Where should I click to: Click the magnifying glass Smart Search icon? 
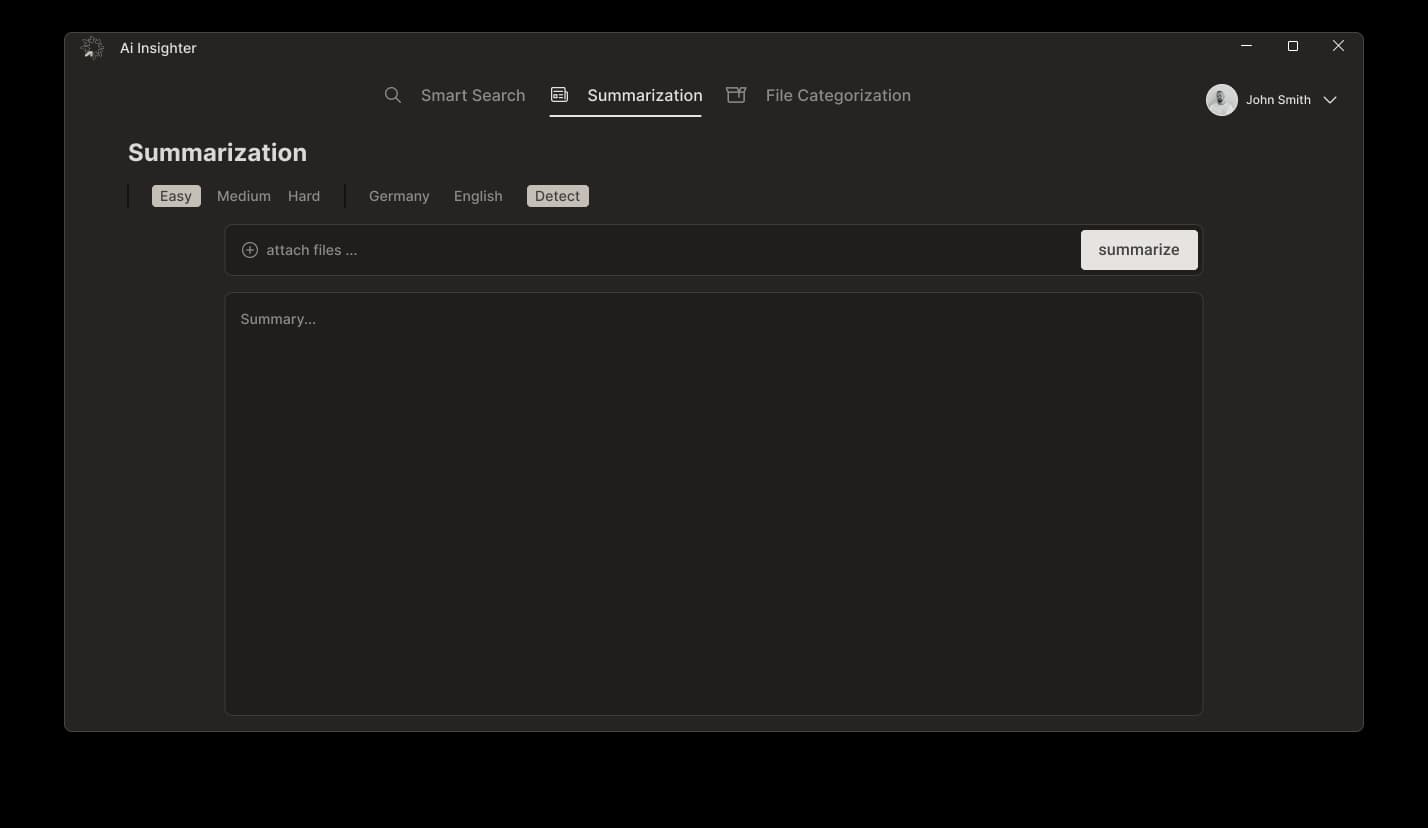(393, 95)
